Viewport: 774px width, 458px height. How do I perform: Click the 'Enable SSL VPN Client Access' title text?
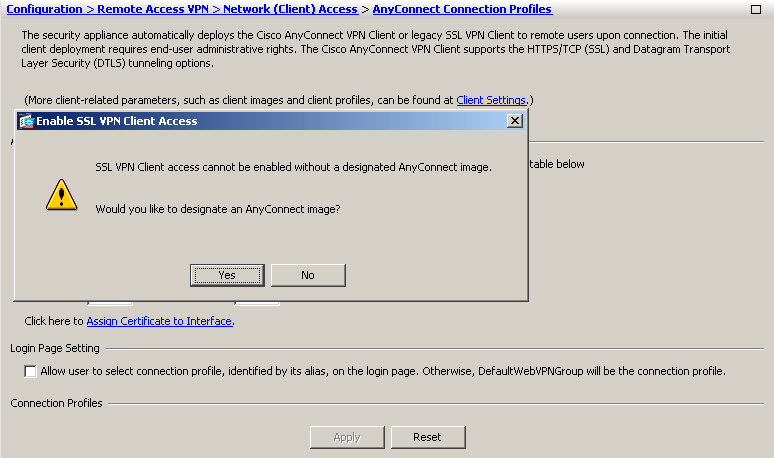click(116, 121)
